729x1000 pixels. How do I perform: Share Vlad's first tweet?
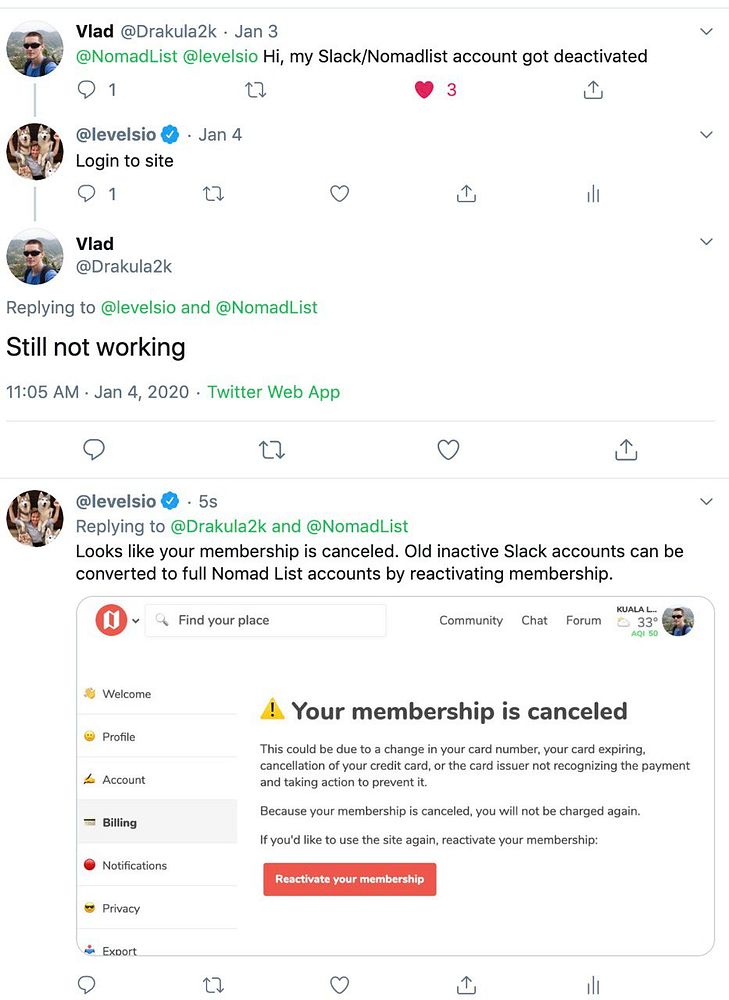point(593,90)
